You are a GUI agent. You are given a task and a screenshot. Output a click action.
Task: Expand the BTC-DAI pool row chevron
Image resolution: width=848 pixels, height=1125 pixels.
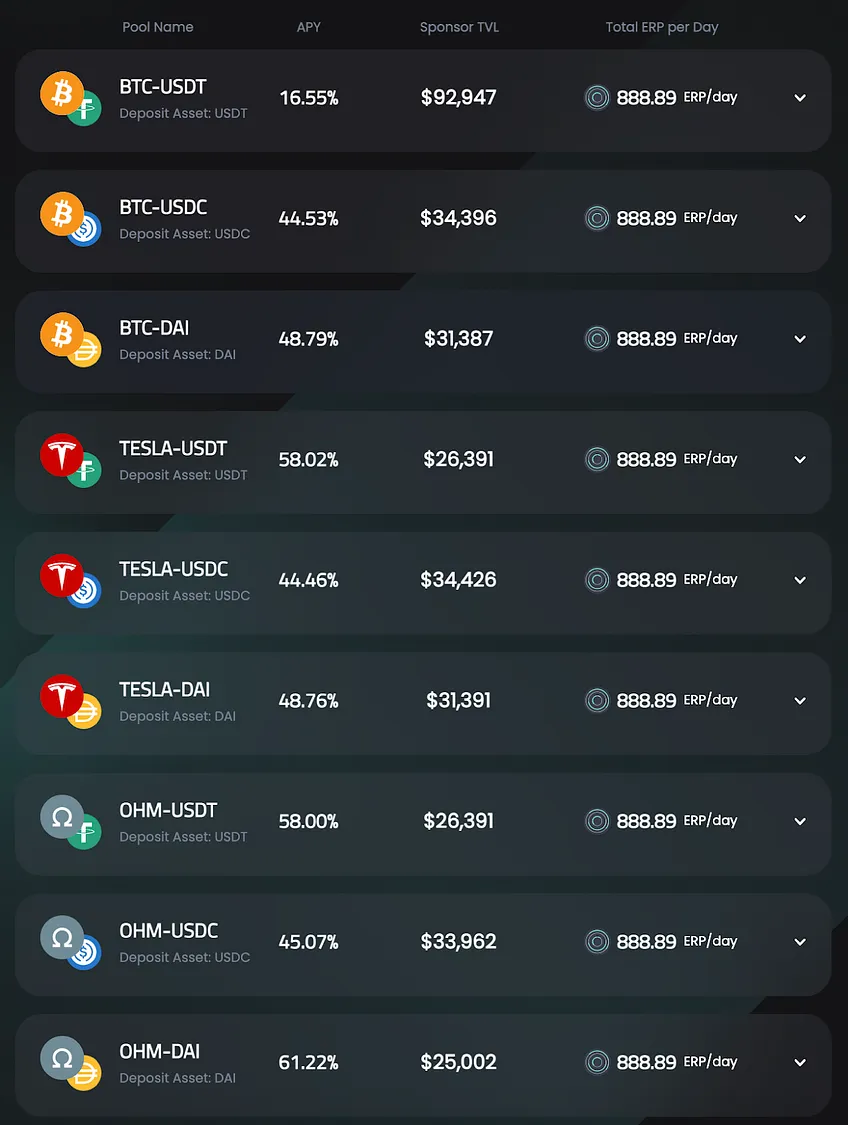(x=800, y=339)
